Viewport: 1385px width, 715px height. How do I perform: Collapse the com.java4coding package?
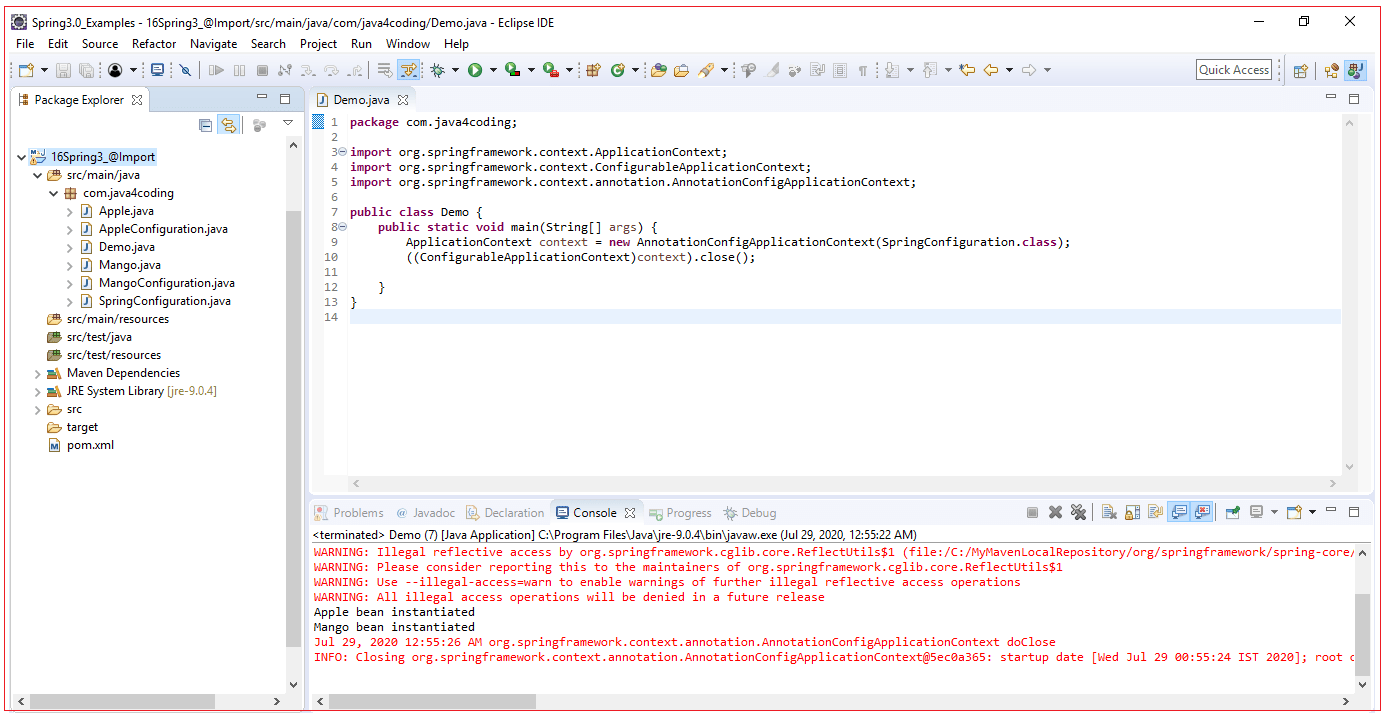point(53,192)
